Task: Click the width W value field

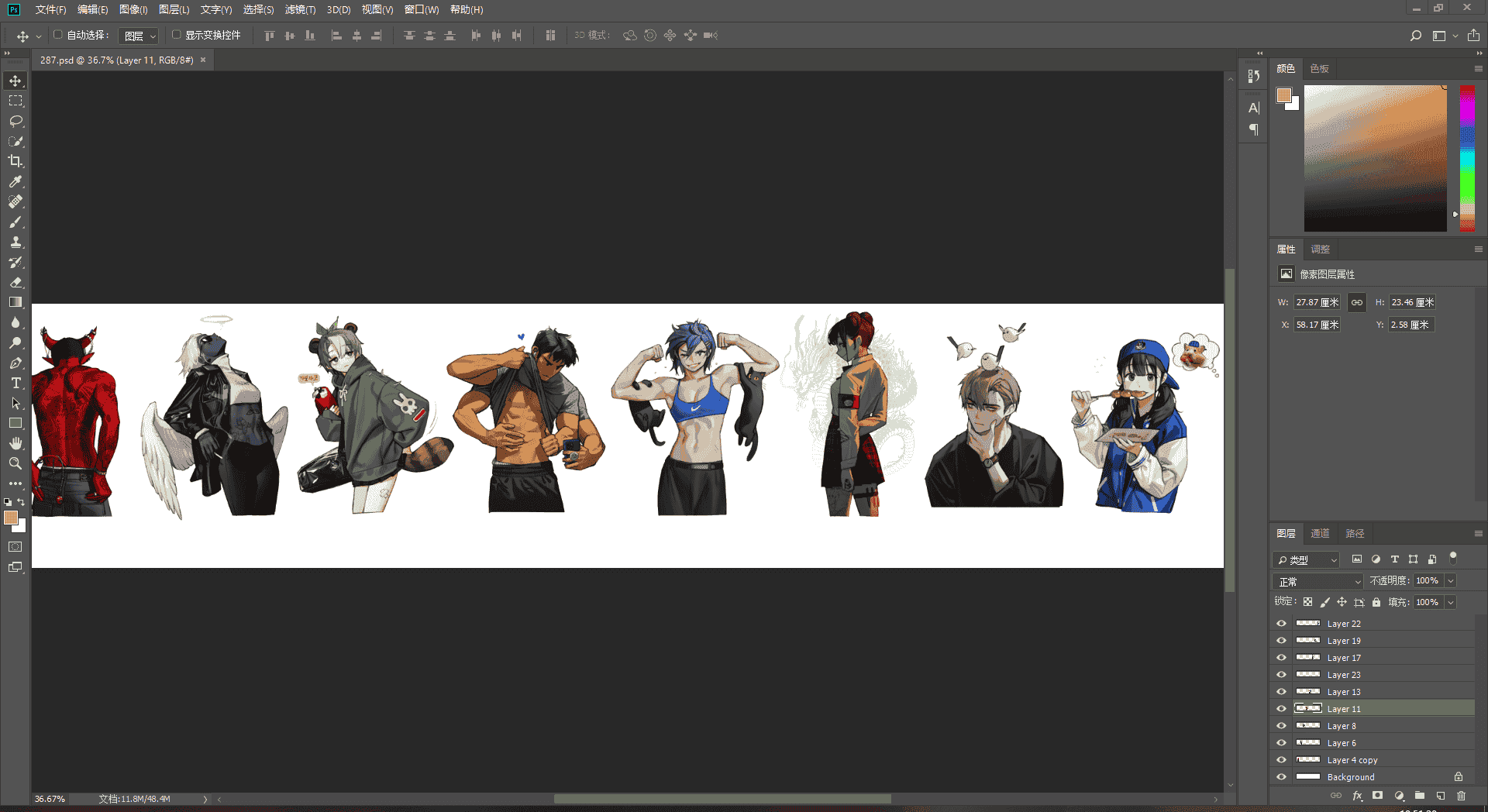Action: tap(1317, 303)
